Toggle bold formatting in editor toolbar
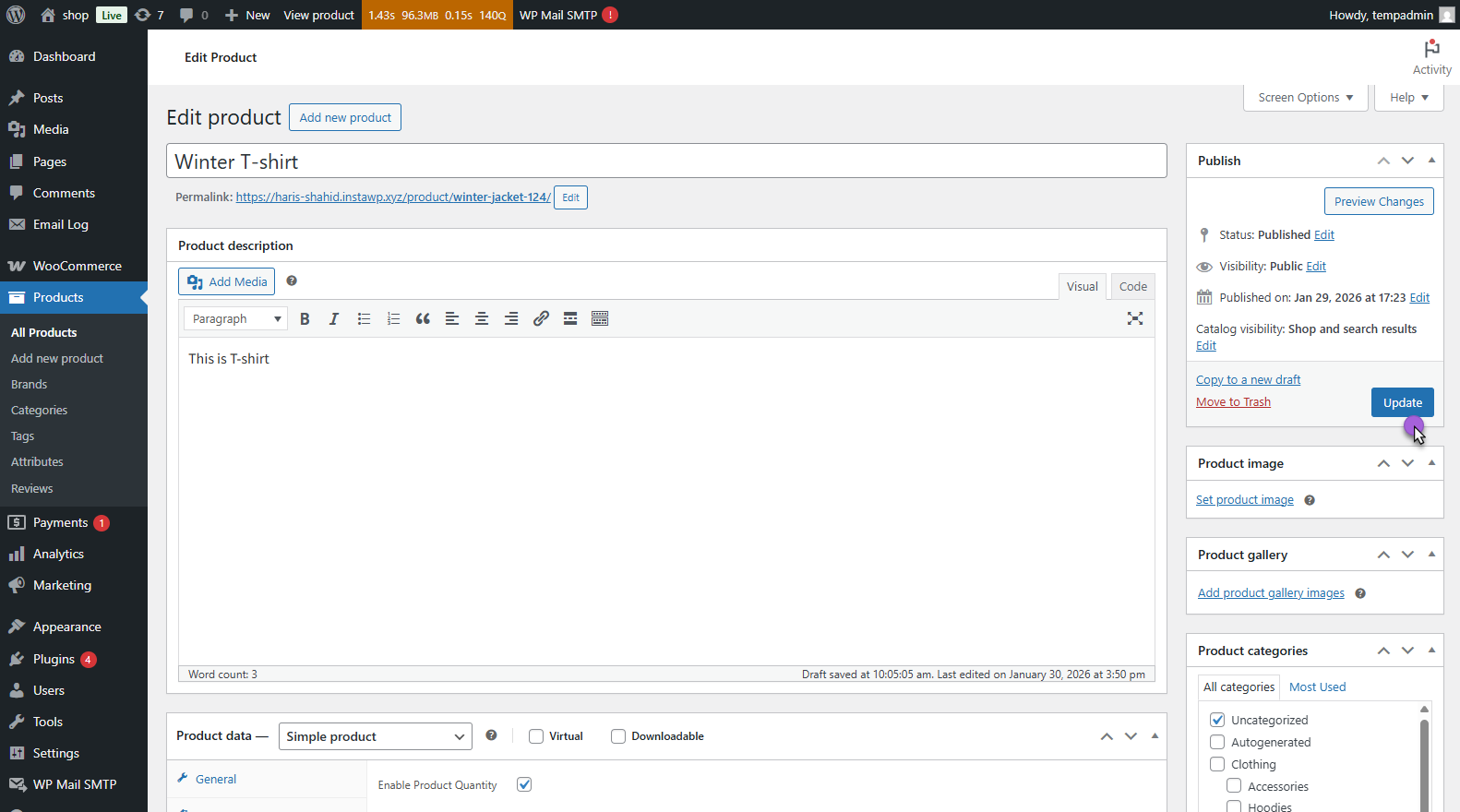Viewport: 1460px width, 812px height. tap(305, 319)
